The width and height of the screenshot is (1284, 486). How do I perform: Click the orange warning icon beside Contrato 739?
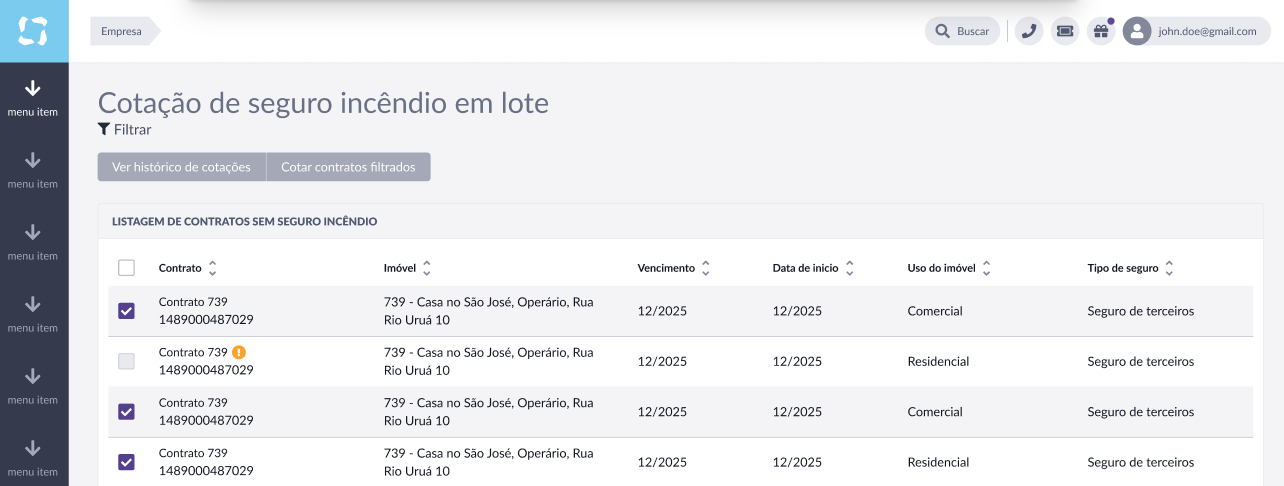click(x=239, y=352)
